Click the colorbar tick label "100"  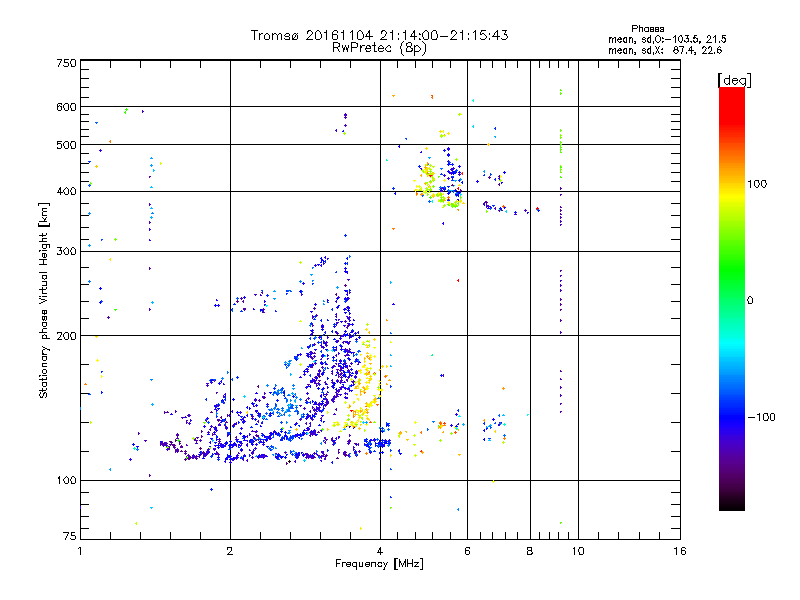coord(757,184)
